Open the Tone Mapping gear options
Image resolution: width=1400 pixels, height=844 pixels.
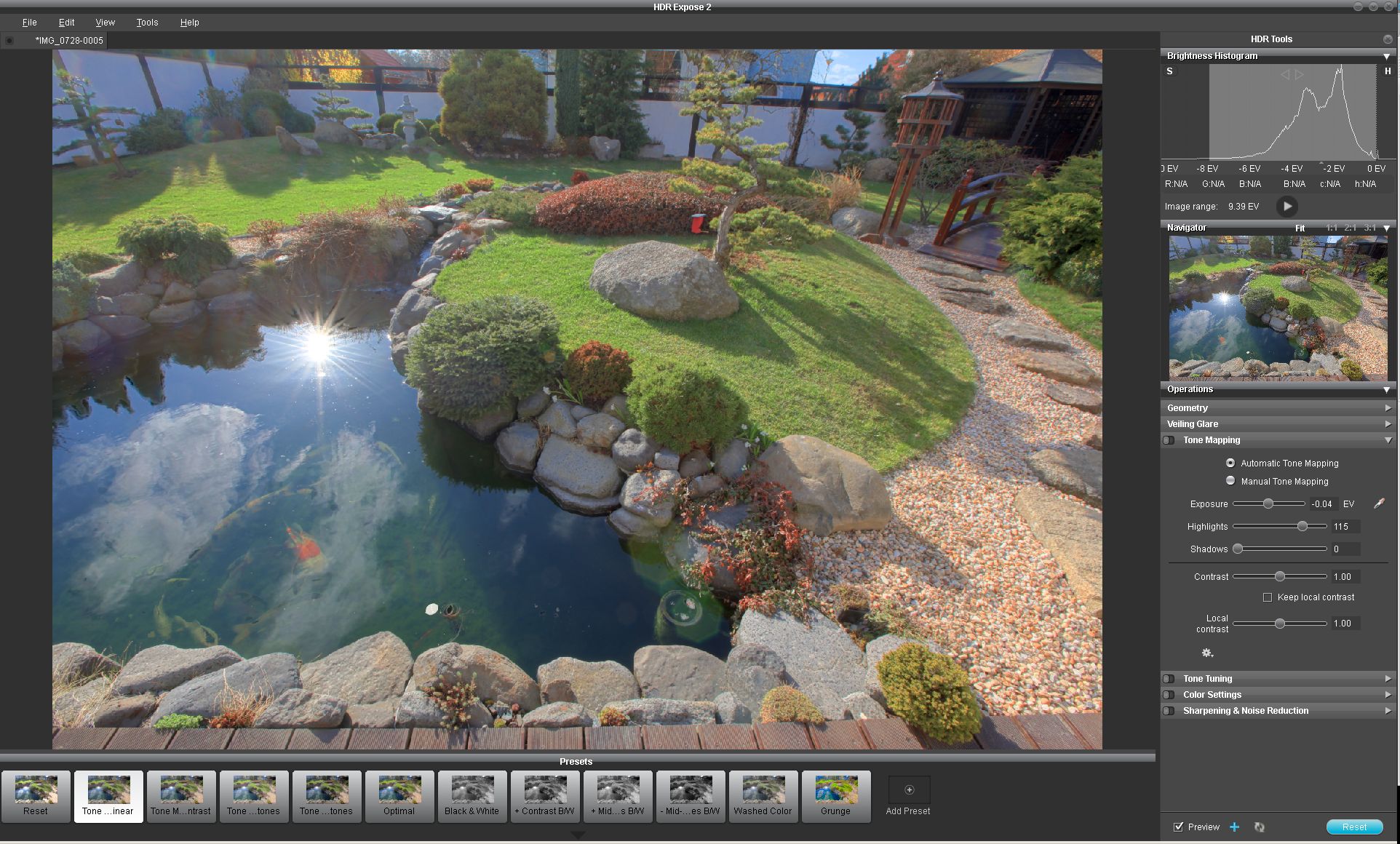[1207, 653]
